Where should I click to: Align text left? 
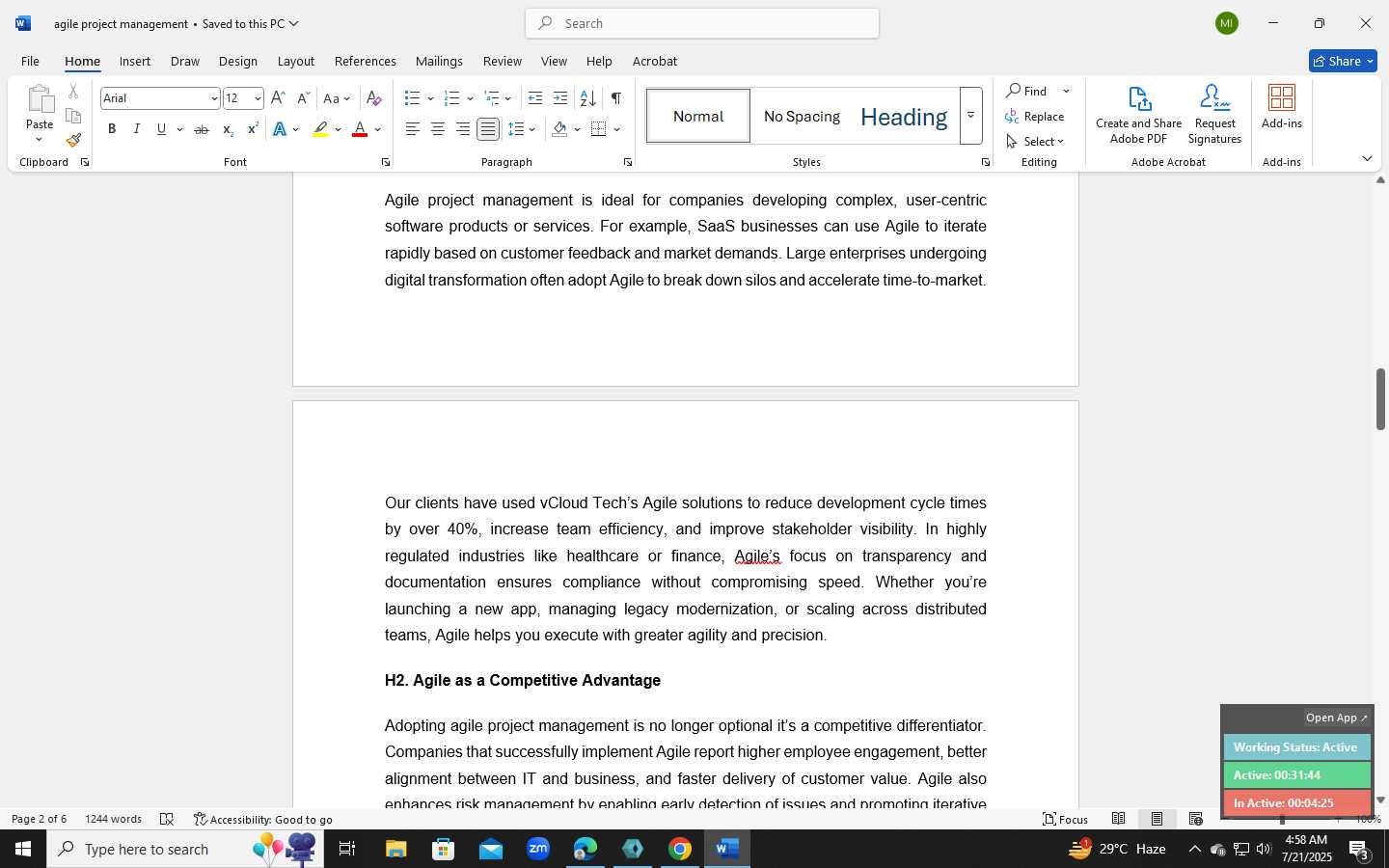coord(413,129)
